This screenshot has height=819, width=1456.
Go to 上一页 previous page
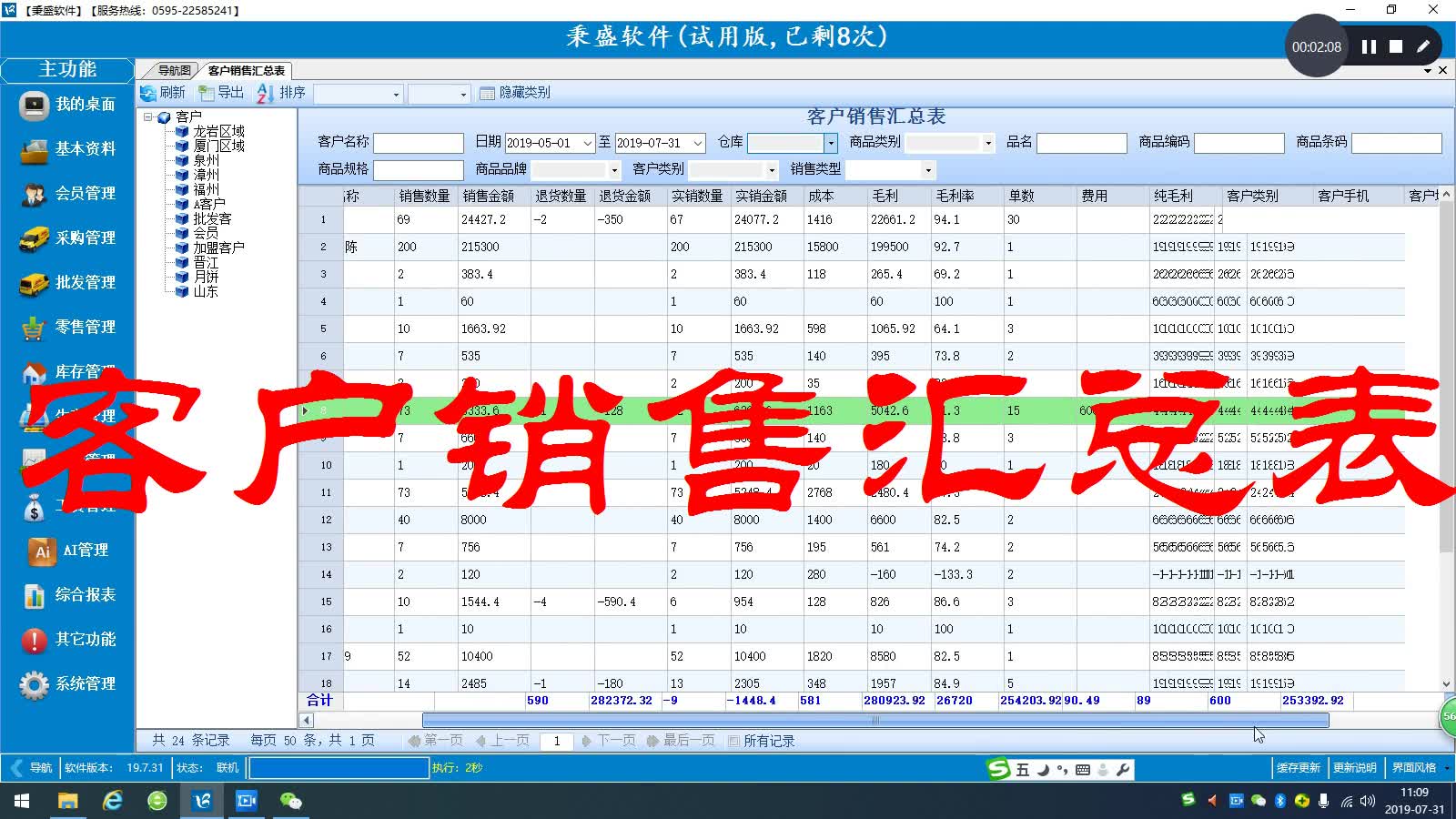click(x=503, y=741)
